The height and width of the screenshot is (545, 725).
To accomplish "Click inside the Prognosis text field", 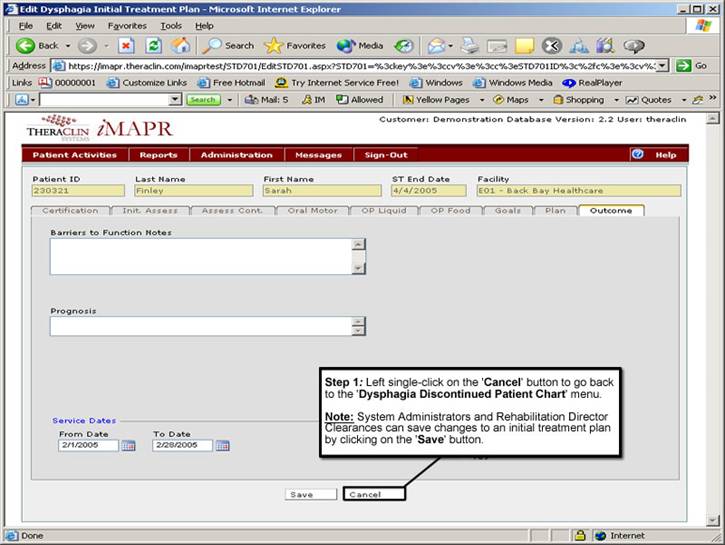I will point(200,326).
